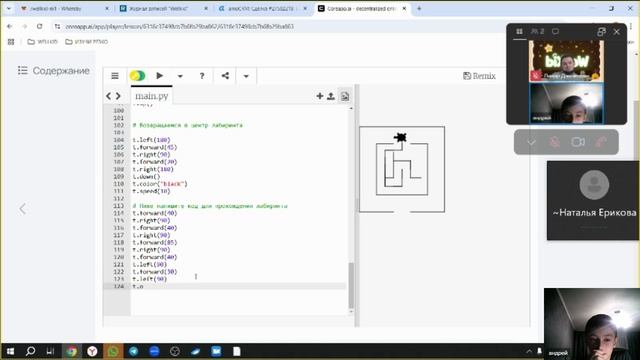The image size is (640, 360).
Task: Reload the page
Action: pos(40,26)
